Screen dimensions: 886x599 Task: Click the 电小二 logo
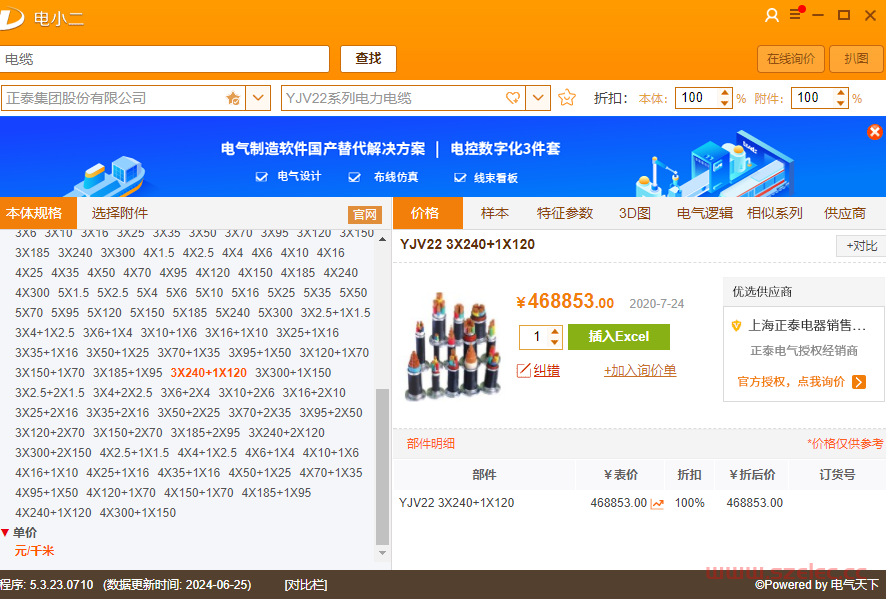tap(11, 18)
